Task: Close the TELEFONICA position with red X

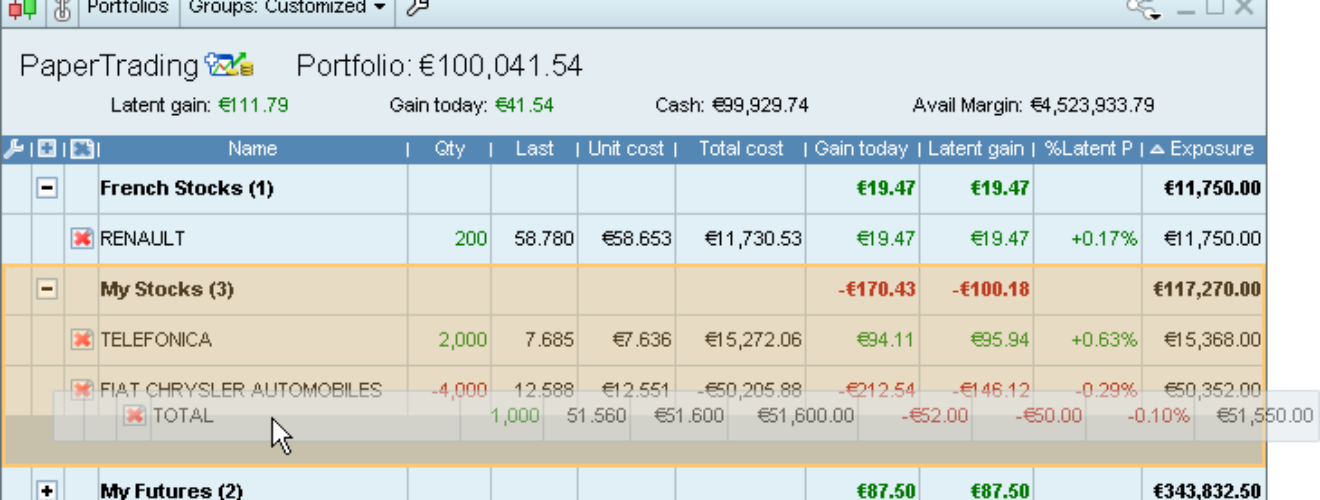Action: [82, 340]
